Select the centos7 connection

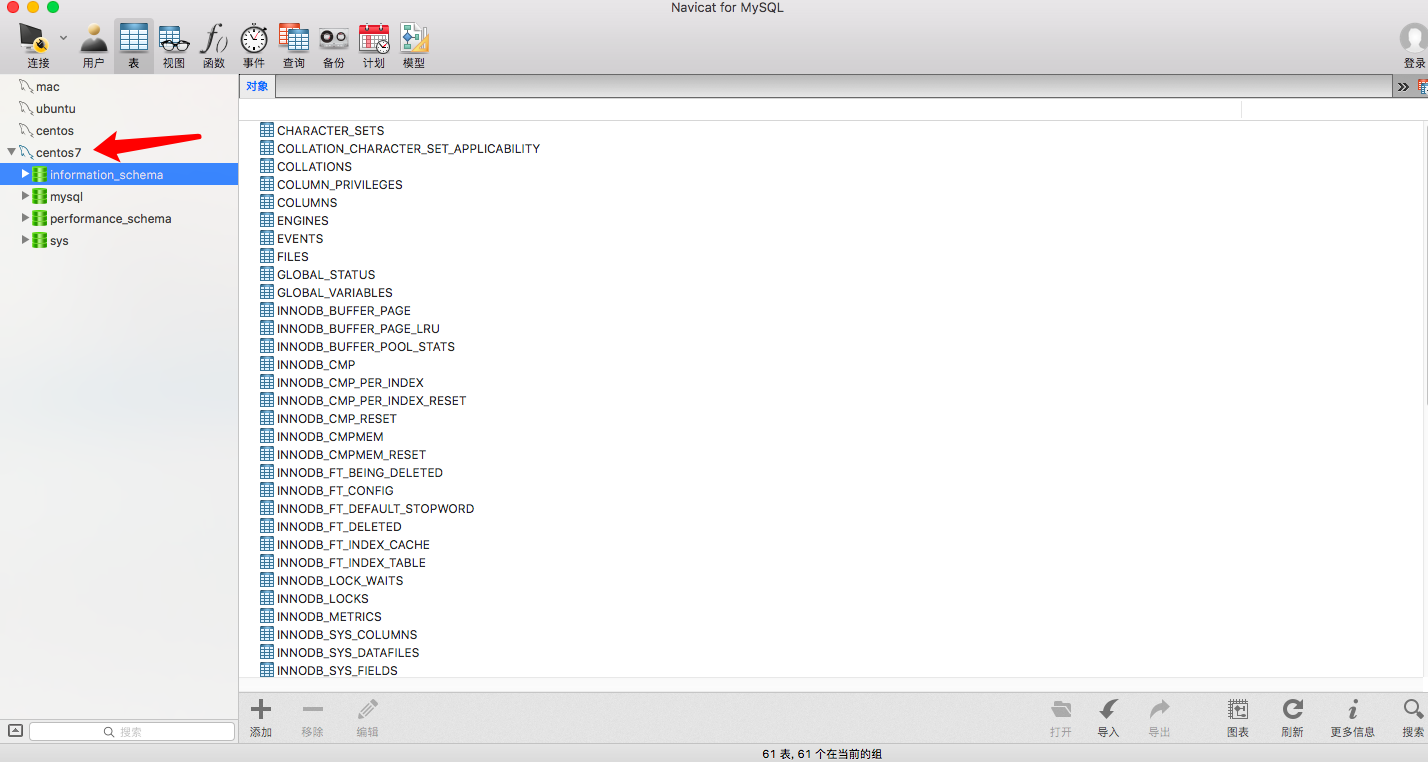tap(58, 153)
